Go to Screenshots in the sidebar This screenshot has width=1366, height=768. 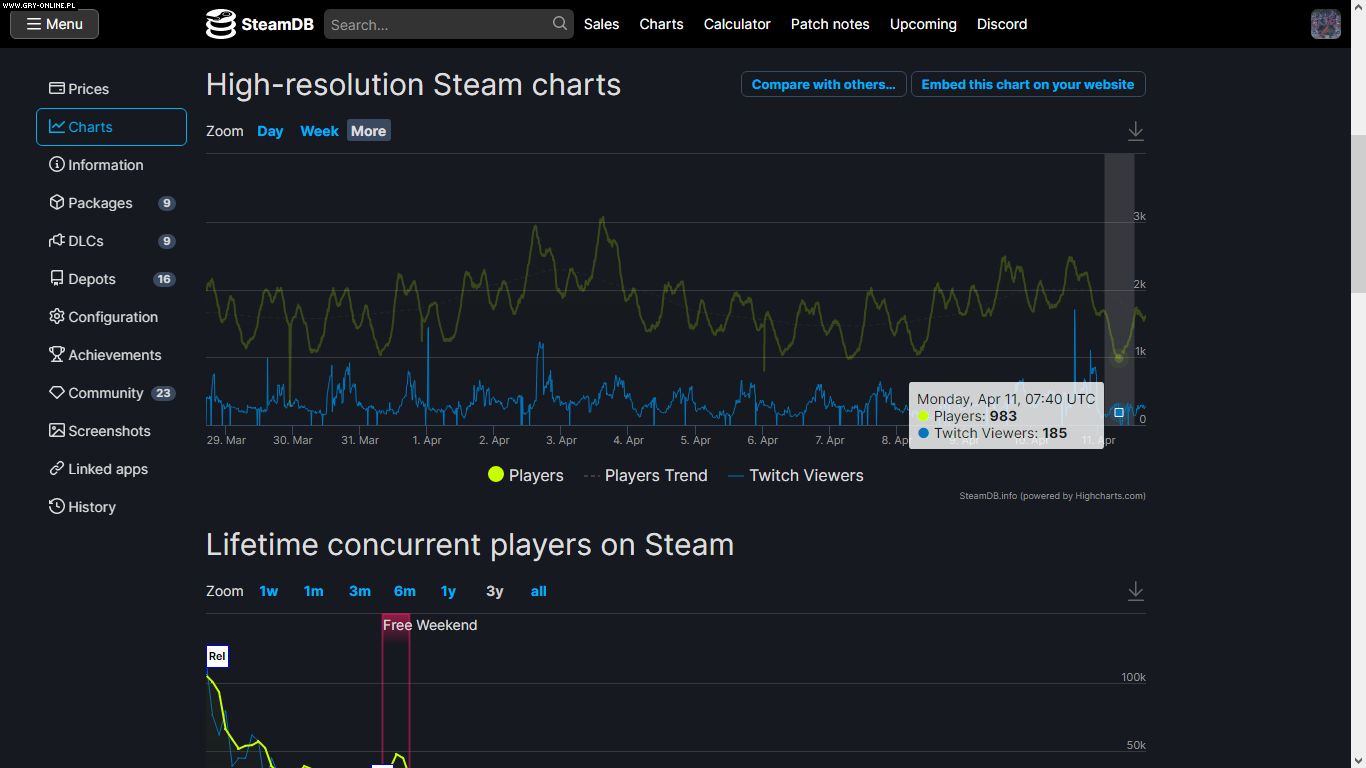pos(111,431)
